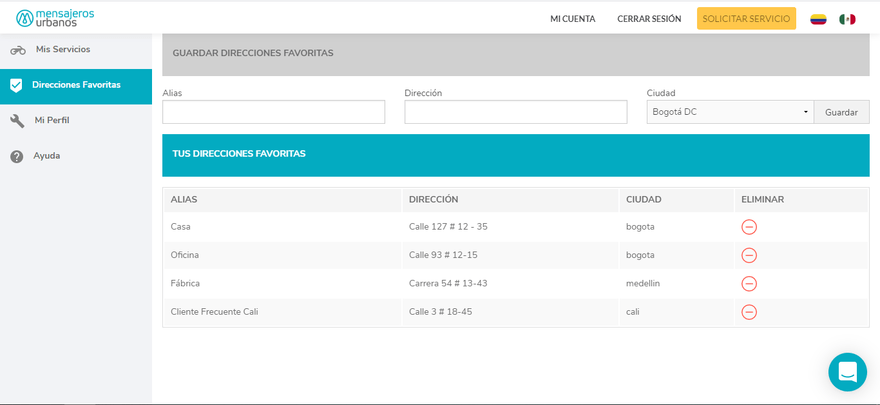This screenshot has height=405, width=880.
Task: Open Direcciones Favoritas in sidebar
Action: click(76, 85)
